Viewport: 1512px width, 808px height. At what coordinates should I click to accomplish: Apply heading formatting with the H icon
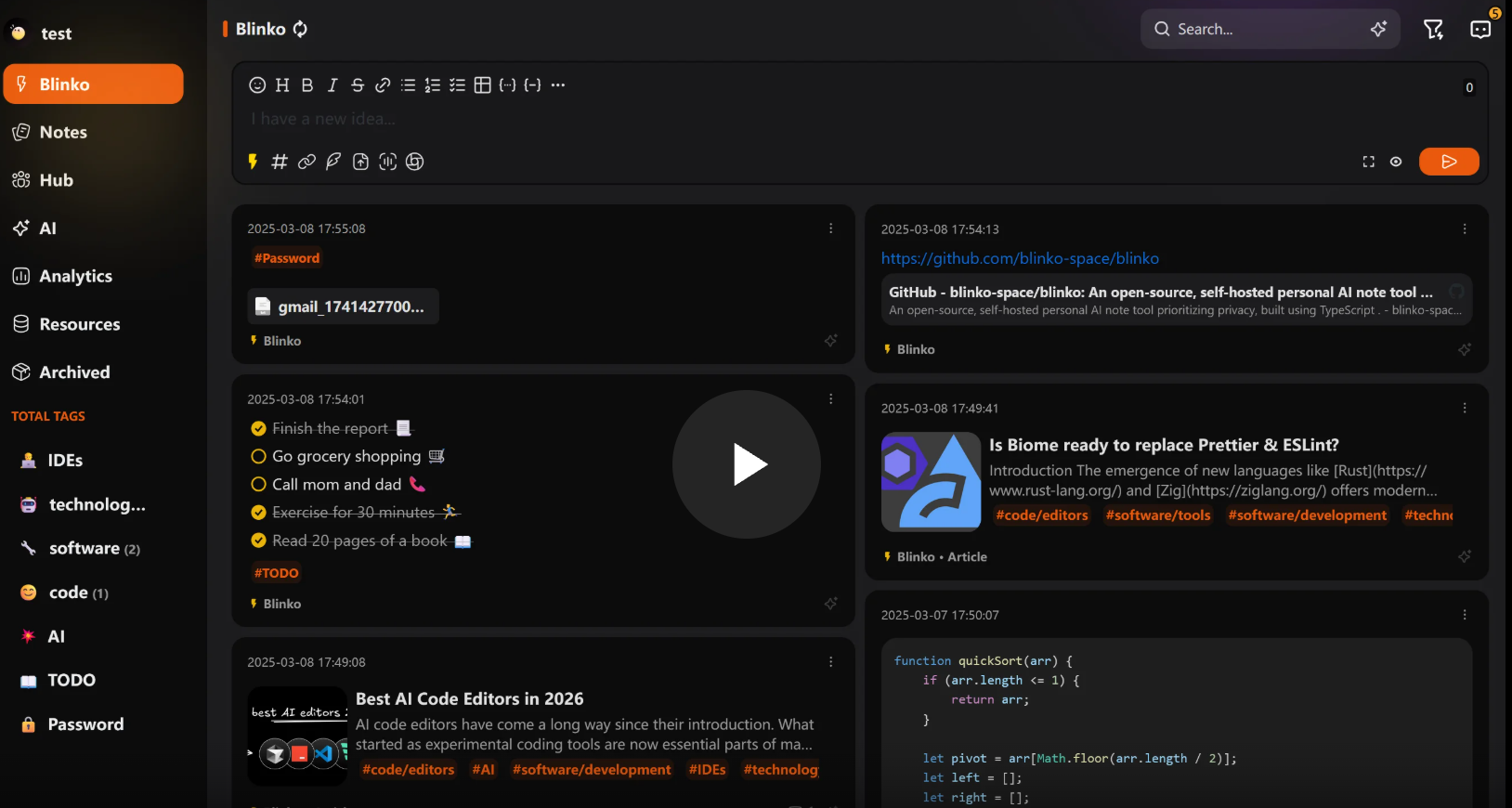(x=282, y=85)
